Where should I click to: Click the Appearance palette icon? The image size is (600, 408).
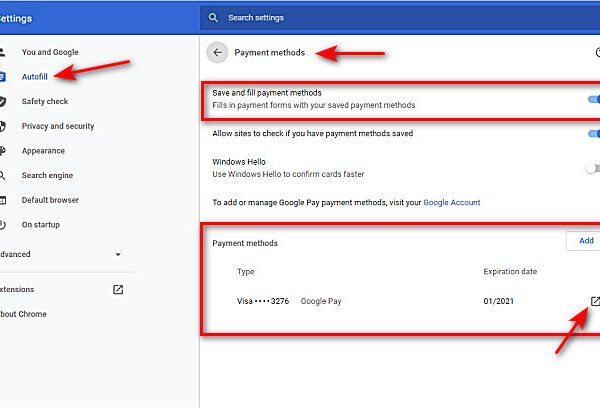coord(3,151)
